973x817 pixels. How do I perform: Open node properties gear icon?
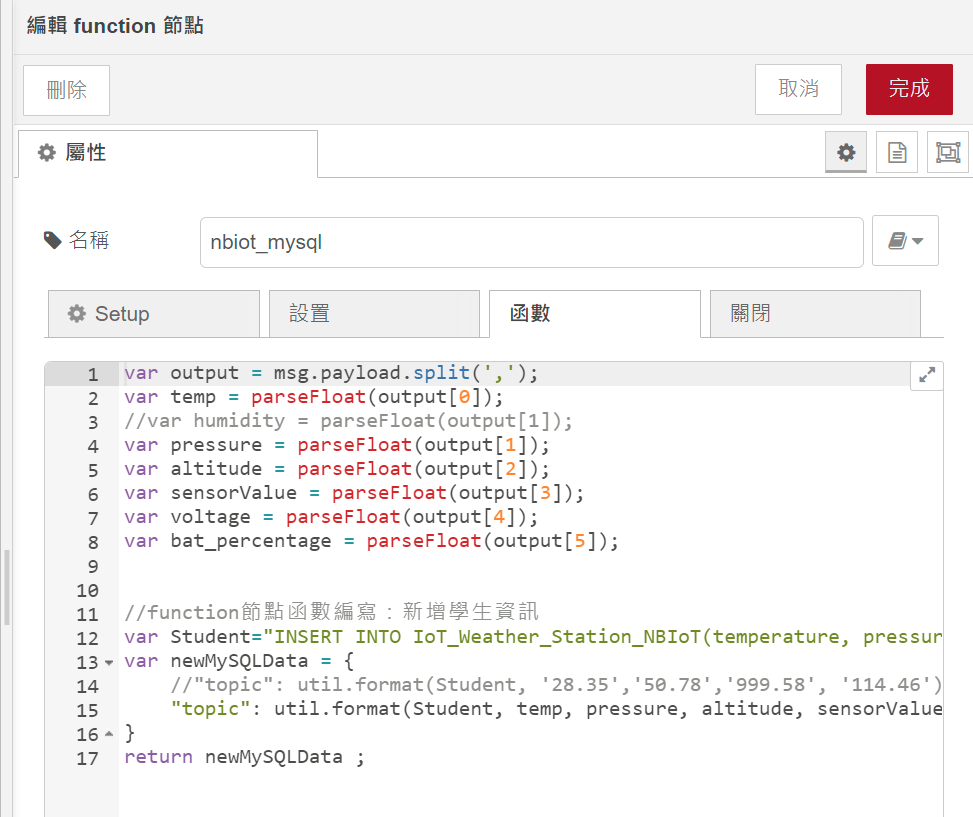[x=846, y=153]
